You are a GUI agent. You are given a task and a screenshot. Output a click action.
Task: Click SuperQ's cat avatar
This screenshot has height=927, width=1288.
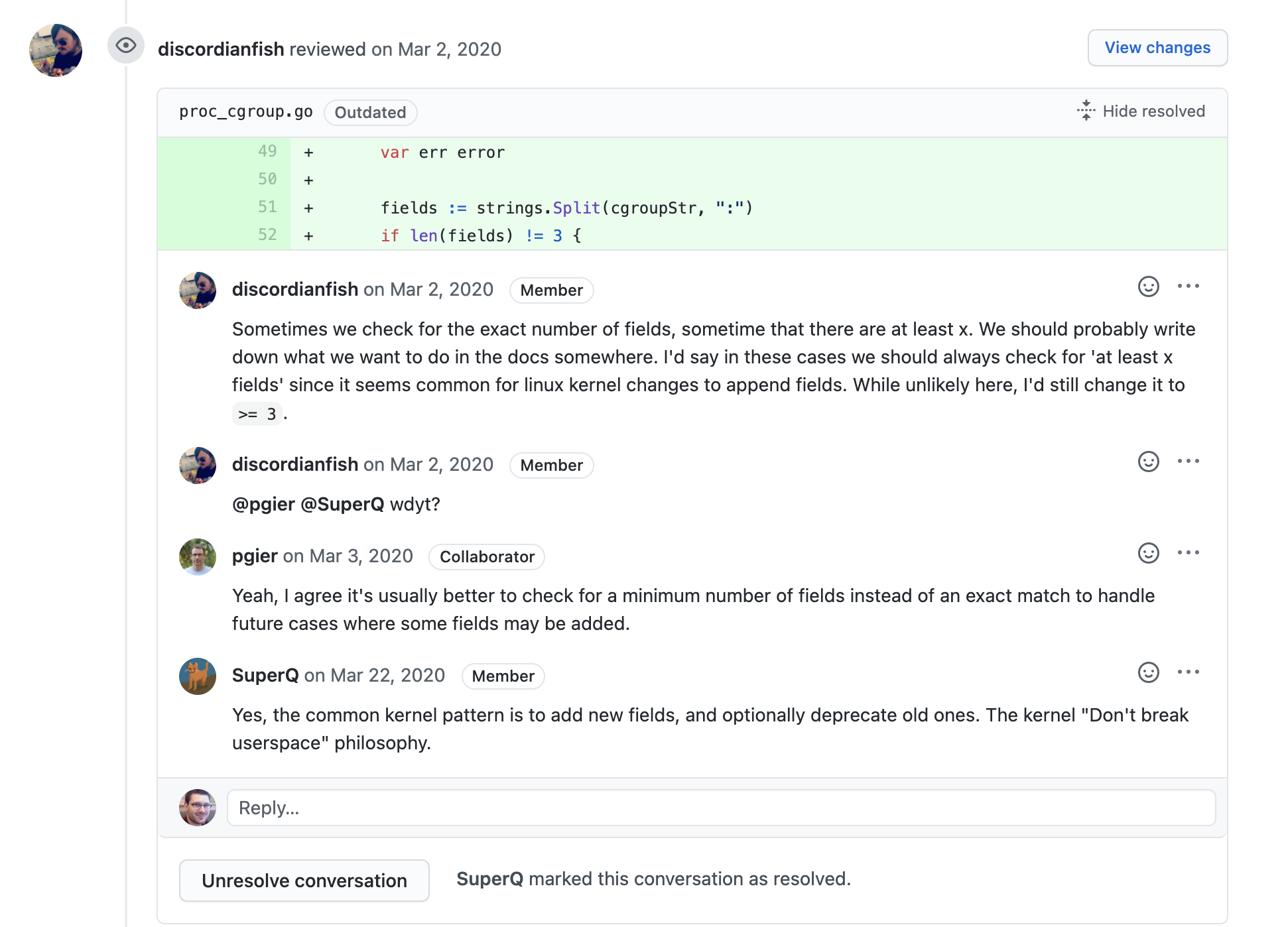pos(197,676)
